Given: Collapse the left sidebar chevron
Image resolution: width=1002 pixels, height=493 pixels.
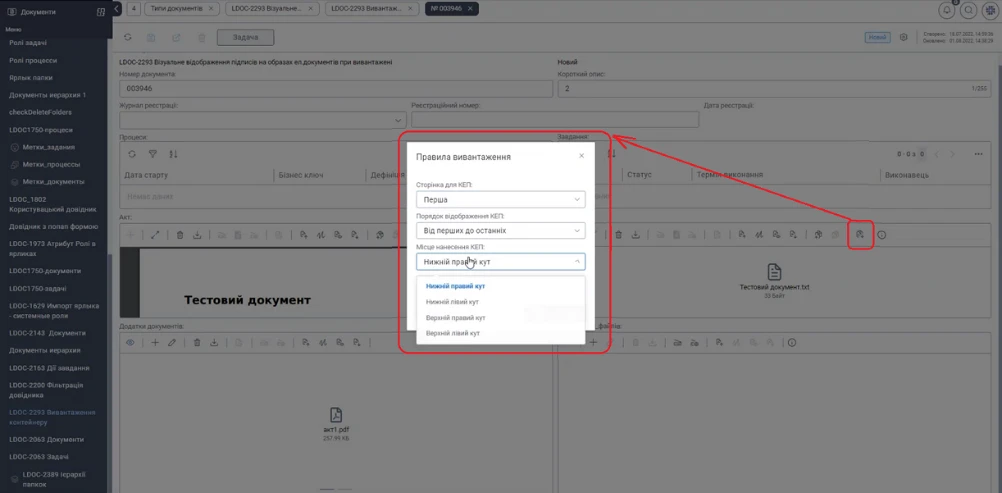Looking at the screenshot, I should [x=117, y=9].
